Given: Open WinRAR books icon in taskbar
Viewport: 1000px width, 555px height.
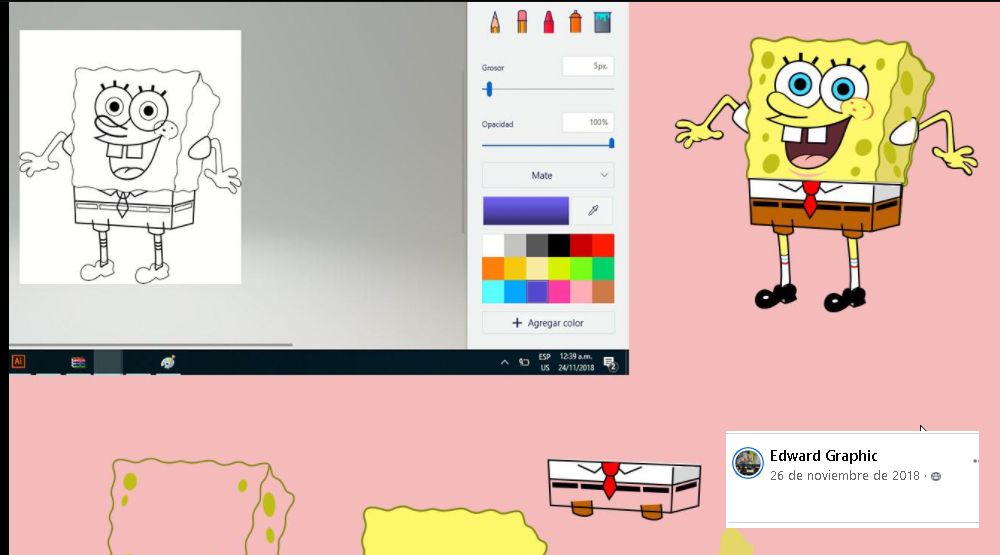Looking at the screenshot, I should [78, 362].
